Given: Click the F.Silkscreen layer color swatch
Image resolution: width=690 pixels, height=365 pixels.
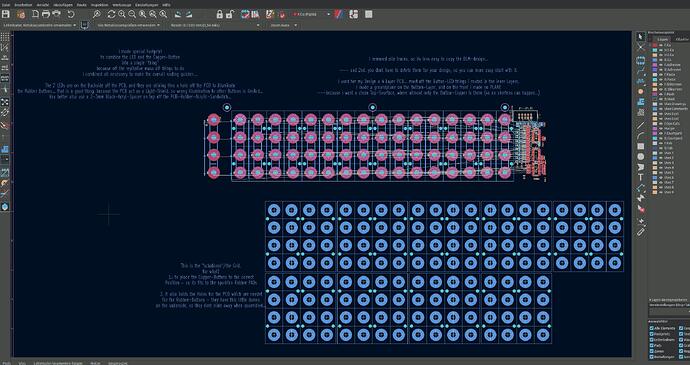Looking at the screenshot, I should click(x=655, y=84).
